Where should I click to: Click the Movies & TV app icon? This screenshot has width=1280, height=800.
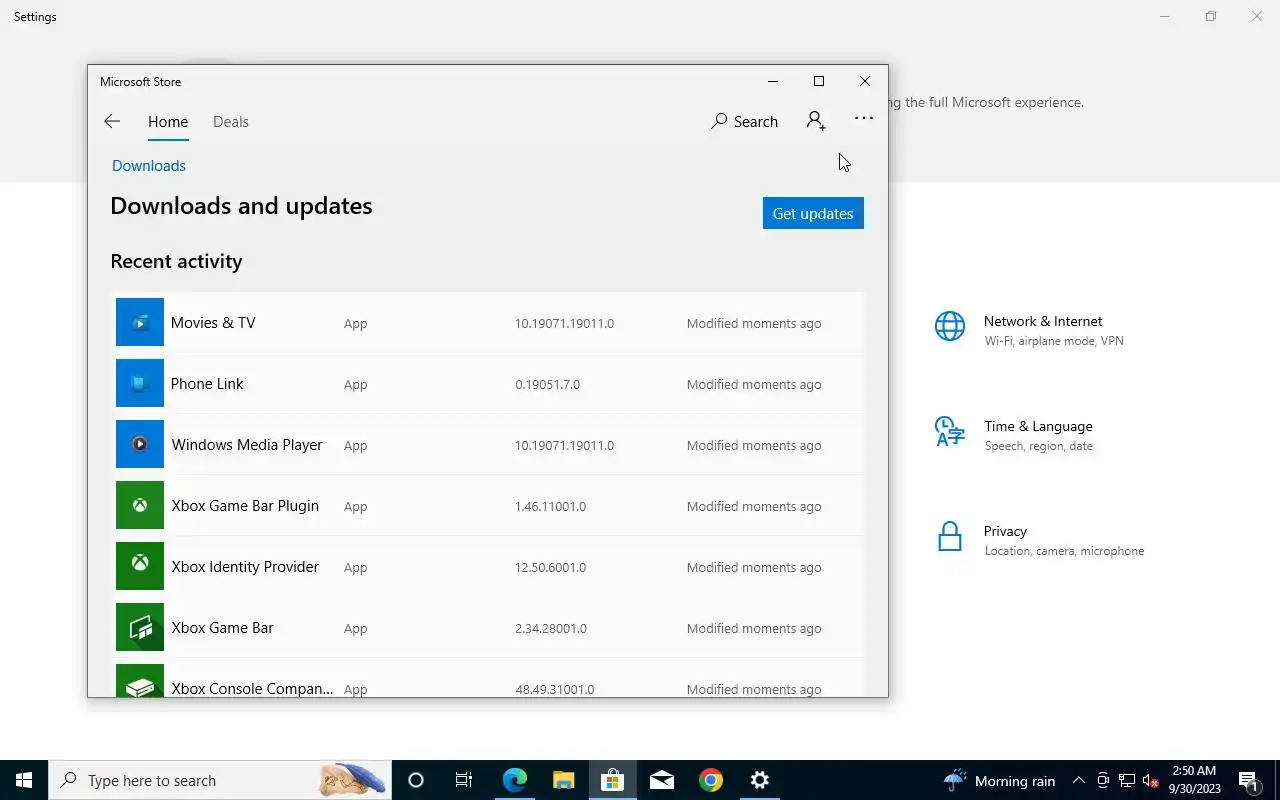(x=140, y=322)
